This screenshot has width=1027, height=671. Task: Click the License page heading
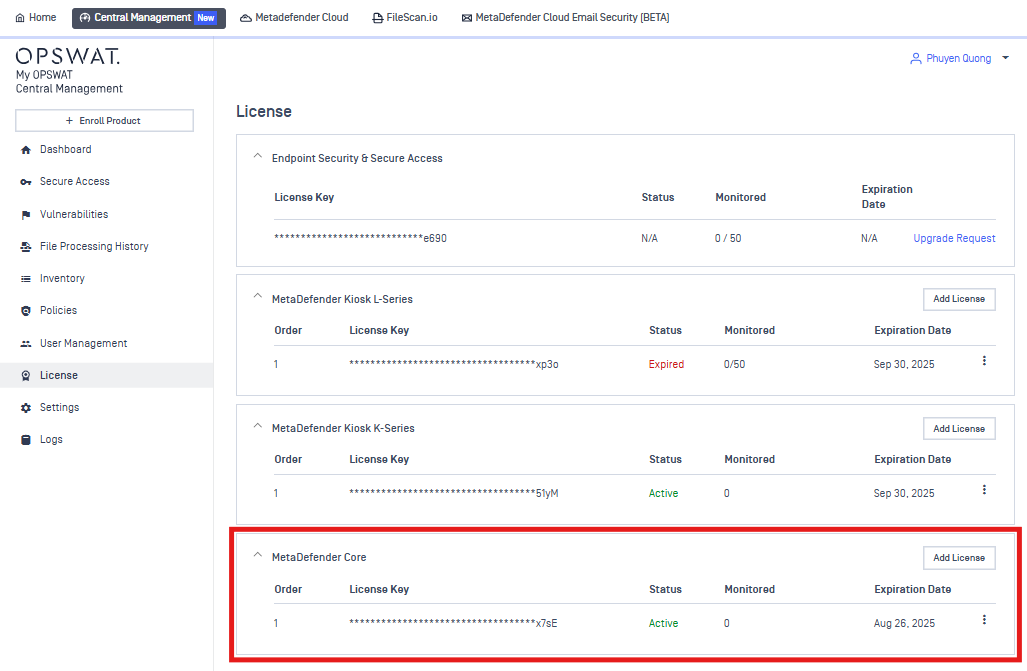click(x=264, y=111)
